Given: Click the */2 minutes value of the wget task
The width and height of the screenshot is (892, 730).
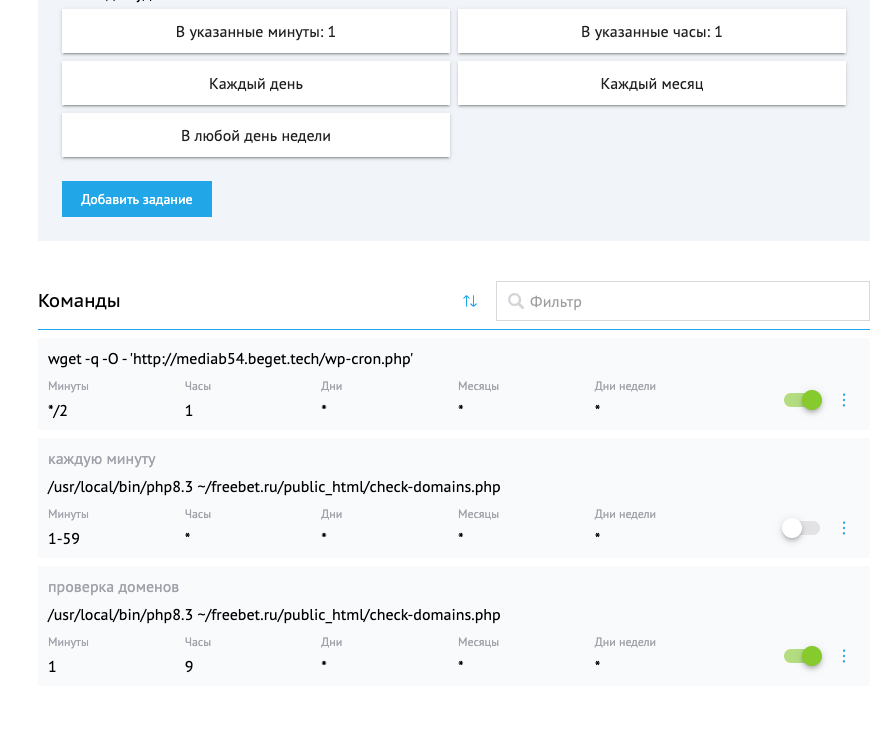Looking at the screenshot, I should click(57, 410).
